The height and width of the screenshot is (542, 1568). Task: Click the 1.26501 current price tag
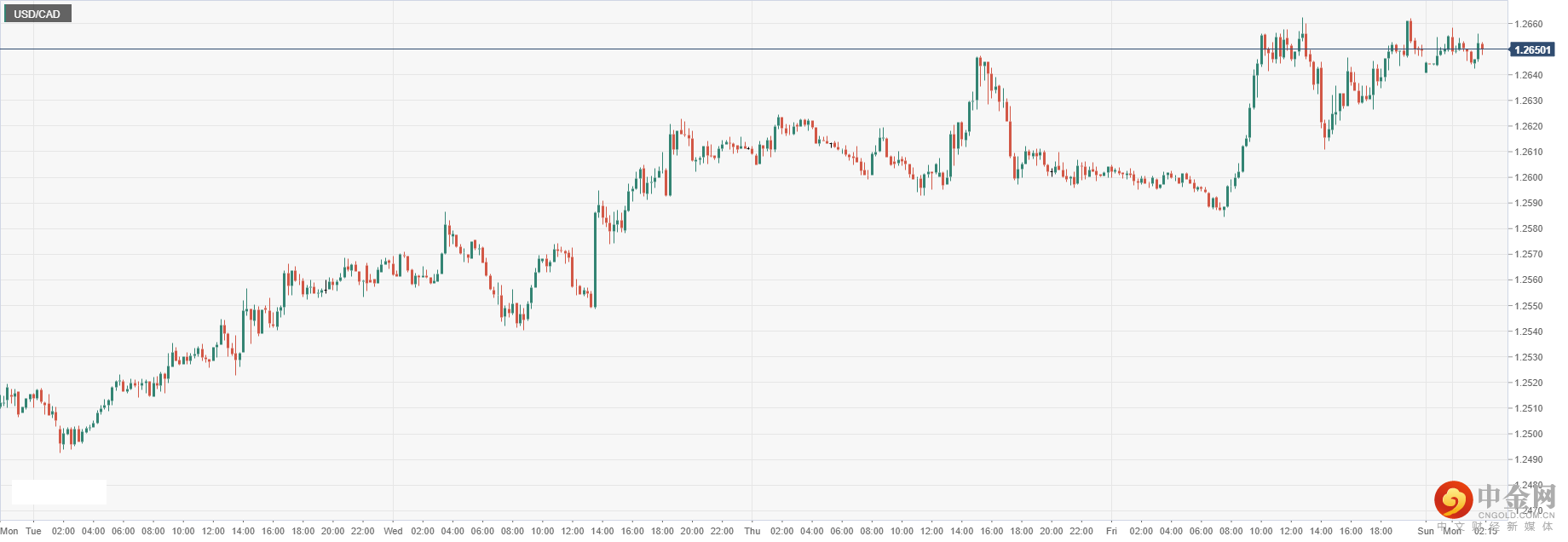click(x=1531, y=50)
